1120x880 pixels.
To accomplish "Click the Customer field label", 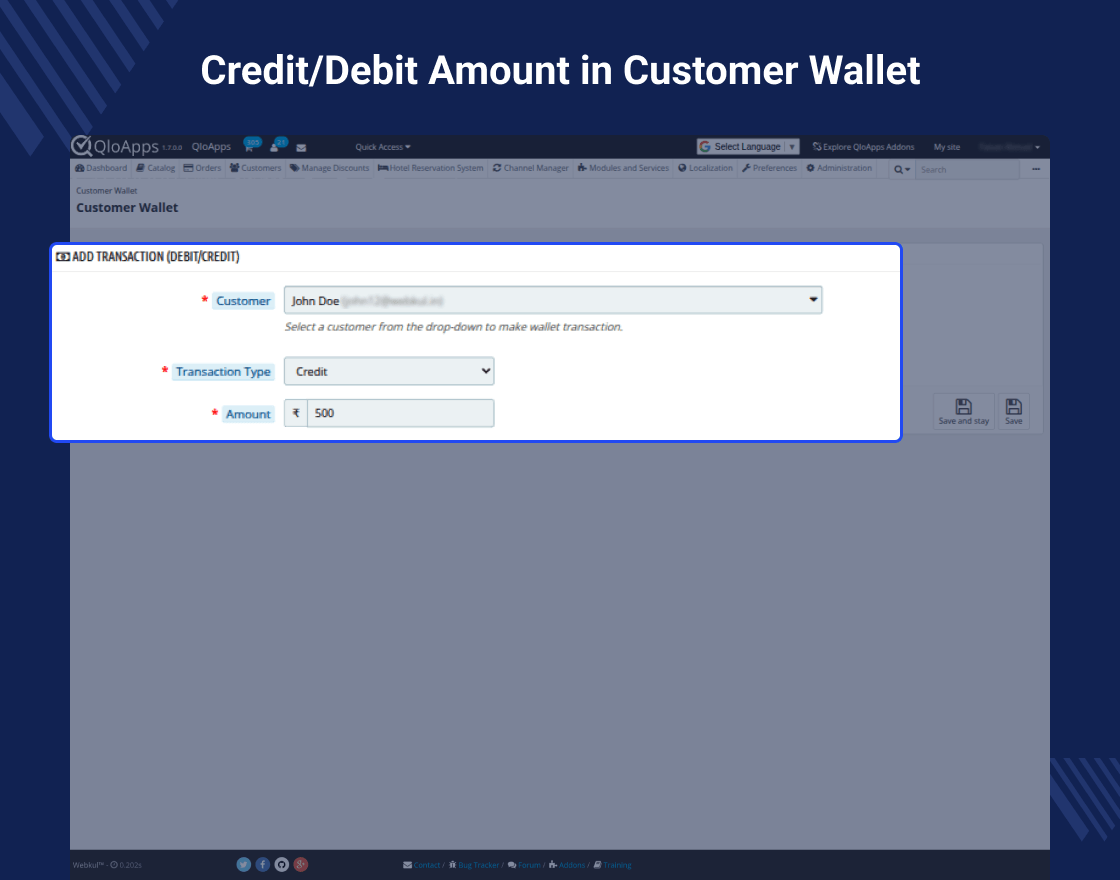I will point(243,301).
